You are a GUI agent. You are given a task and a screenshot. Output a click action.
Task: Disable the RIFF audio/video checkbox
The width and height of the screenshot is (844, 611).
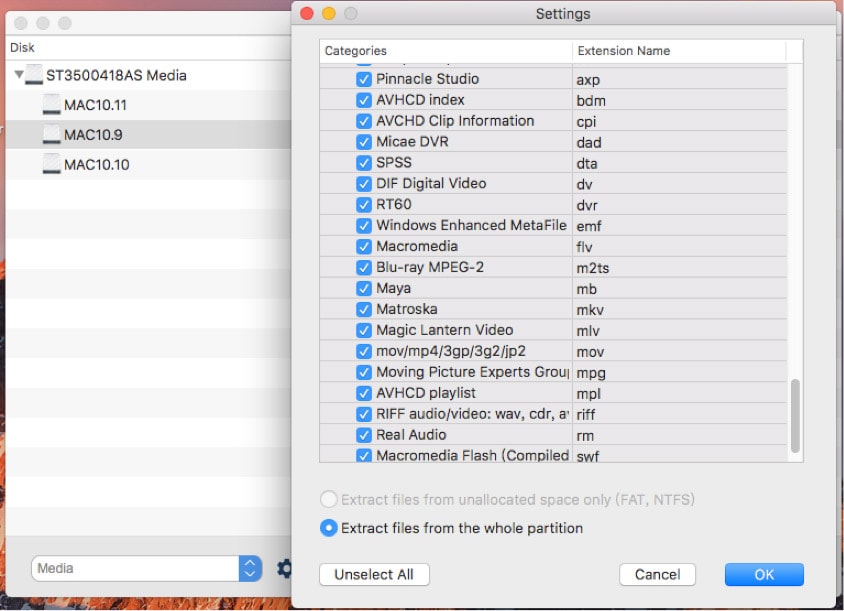coord(364,414)
